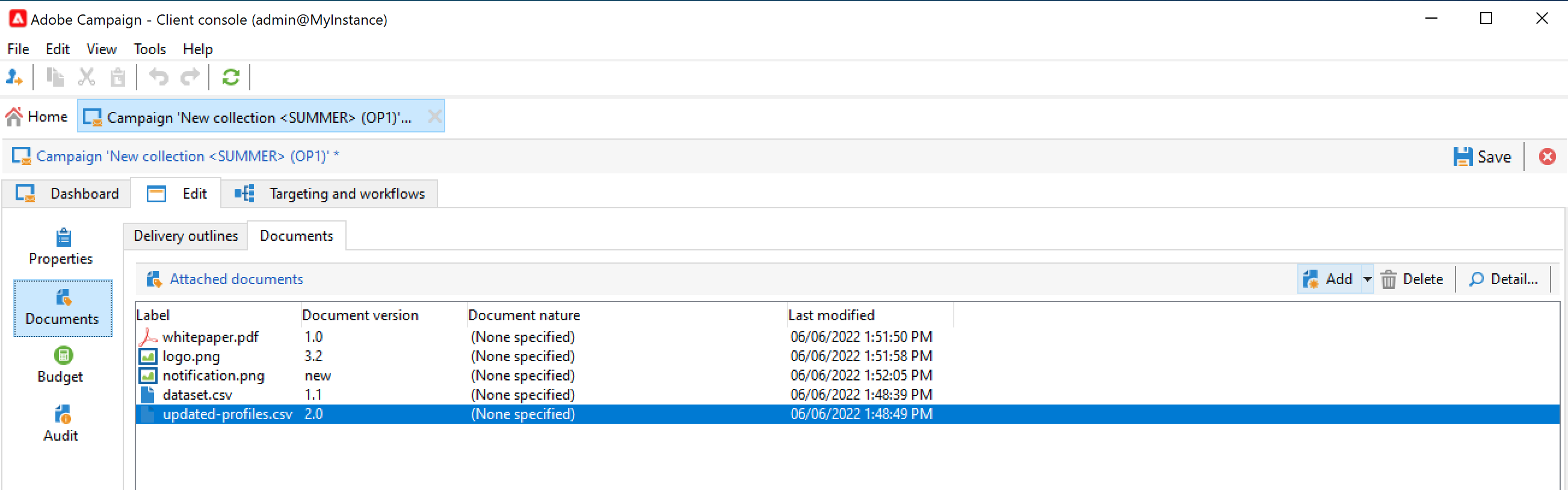Screen dimensions: 1568x490
Task: Click timestamp 06/06/2022 1:51:50 PM
Action: coord(861,336)
